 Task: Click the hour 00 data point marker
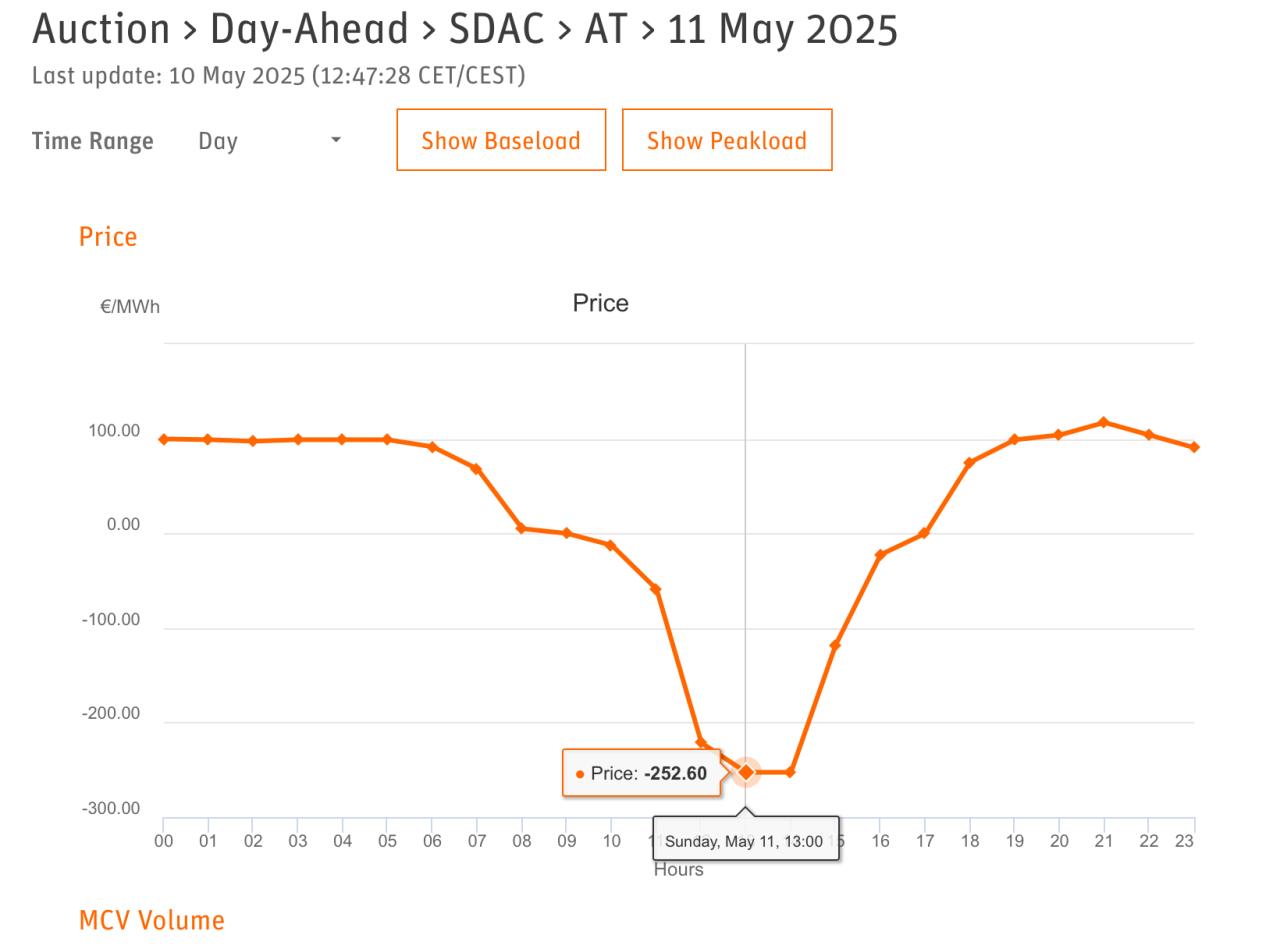(x=164, y=439)
